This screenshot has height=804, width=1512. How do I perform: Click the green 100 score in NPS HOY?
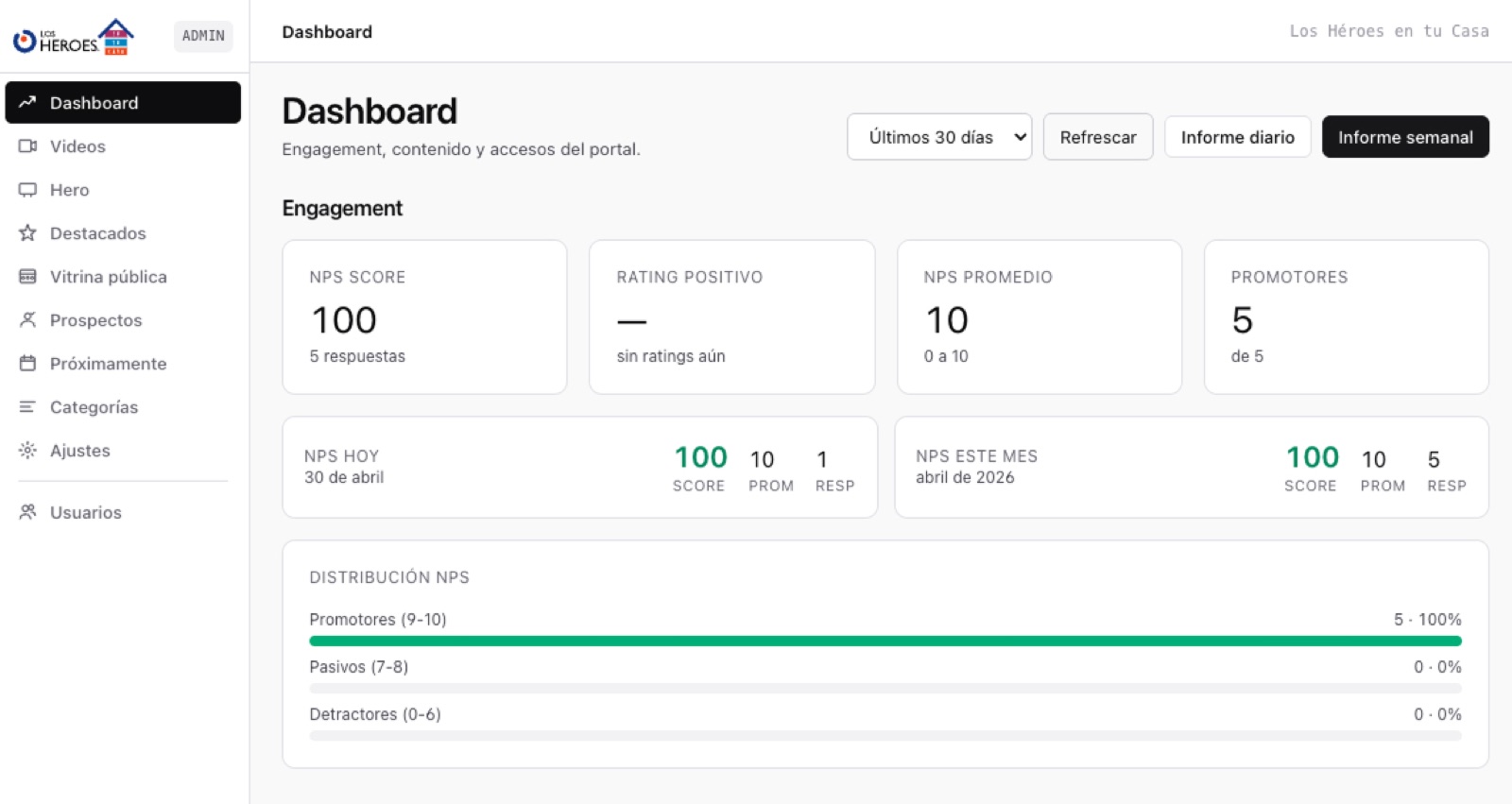(700, 457)
